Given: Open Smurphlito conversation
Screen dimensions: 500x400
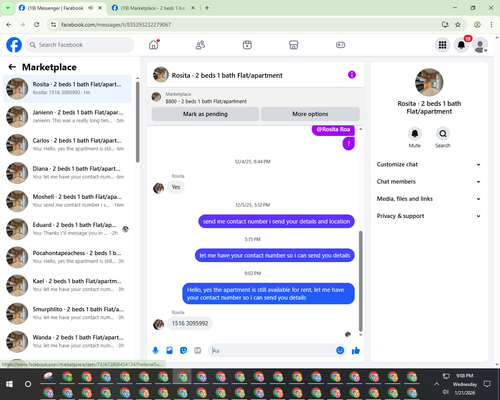Looking at the screenshot, I should tap(67, 313).
